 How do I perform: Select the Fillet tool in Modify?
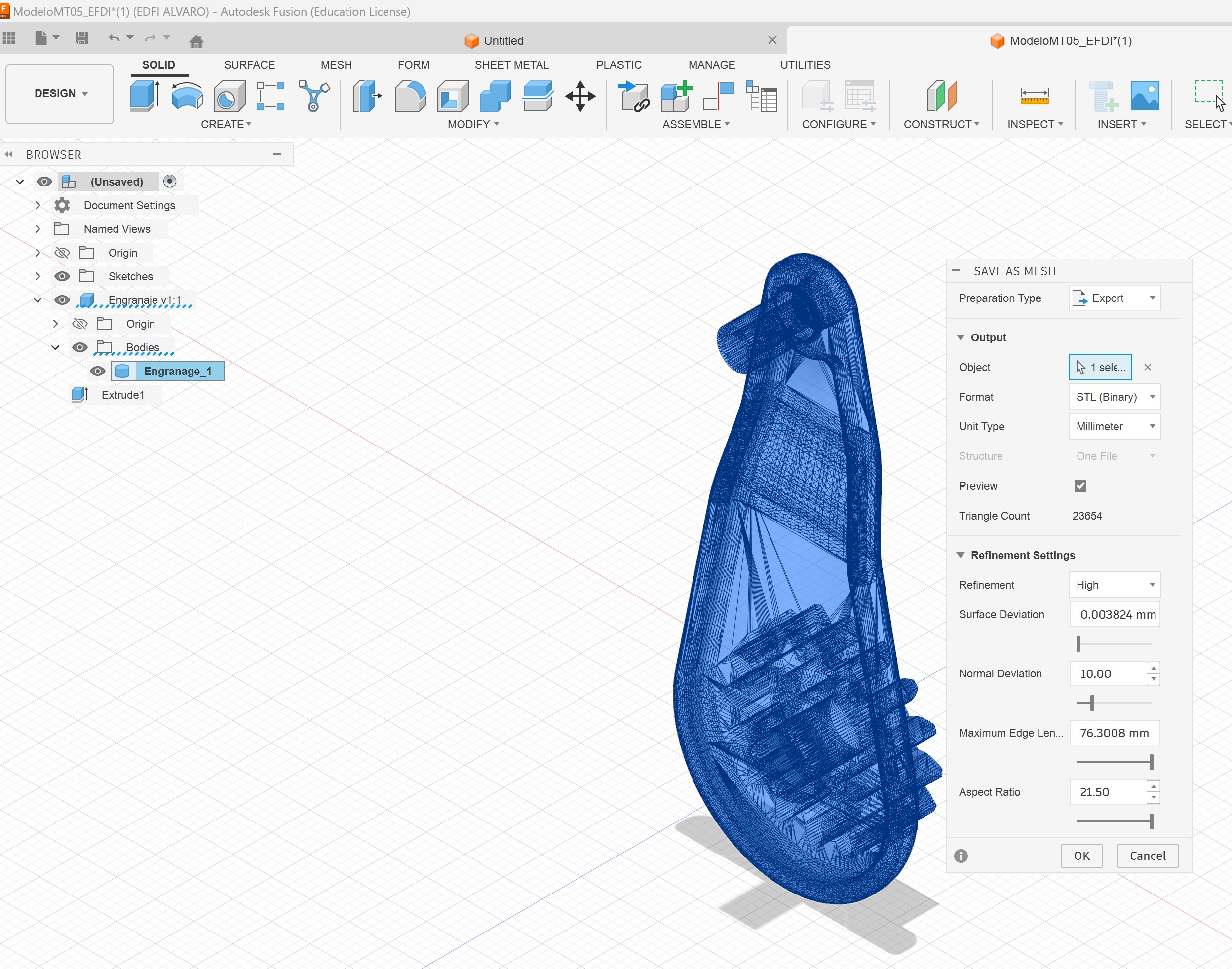[x=410, y=95]
